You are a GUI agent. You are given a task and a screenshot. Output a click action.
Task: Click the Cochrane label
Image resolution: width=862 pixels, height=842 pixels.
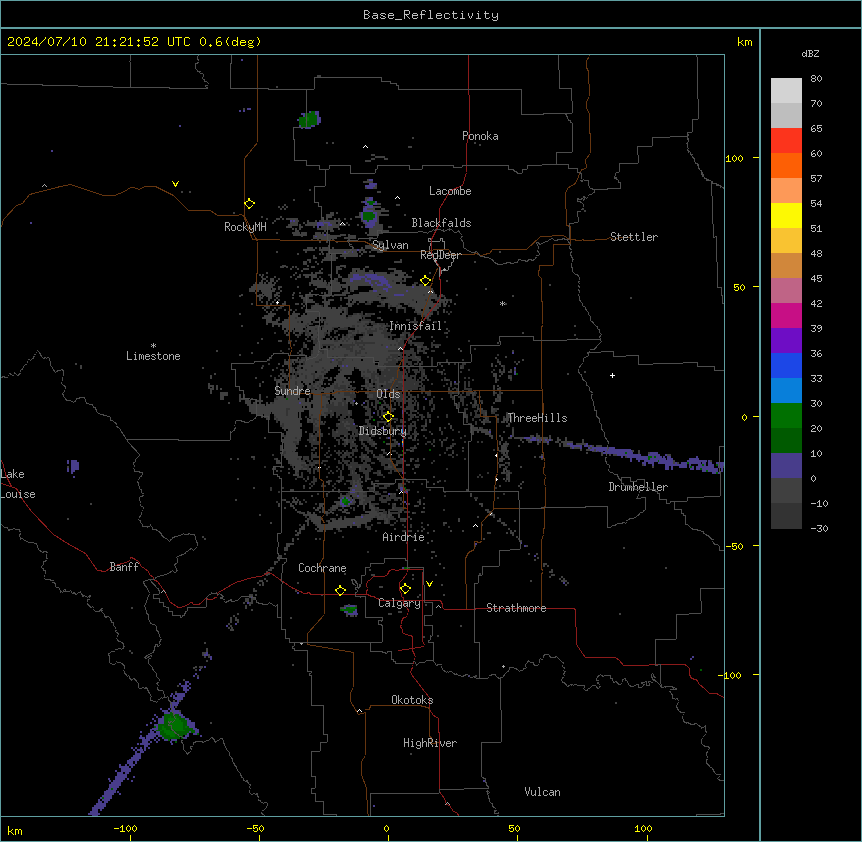pyautogui.click(x=322, y=568)
